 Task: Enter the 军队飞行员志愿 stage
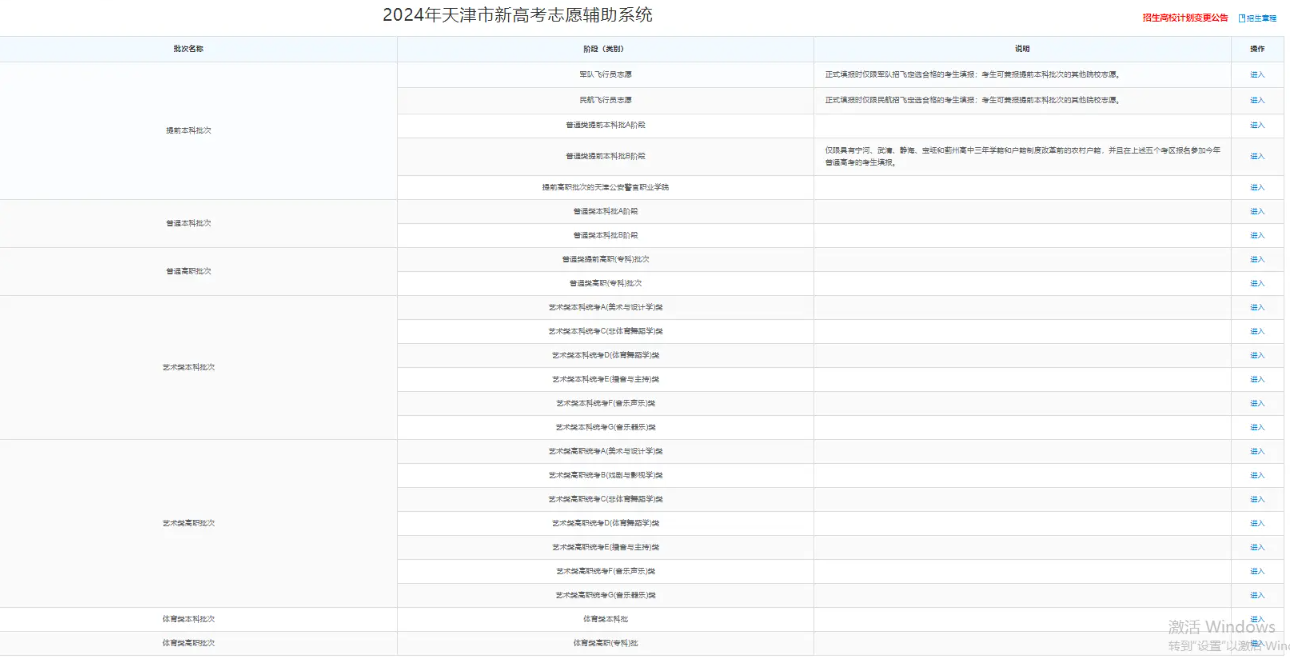1258,73
